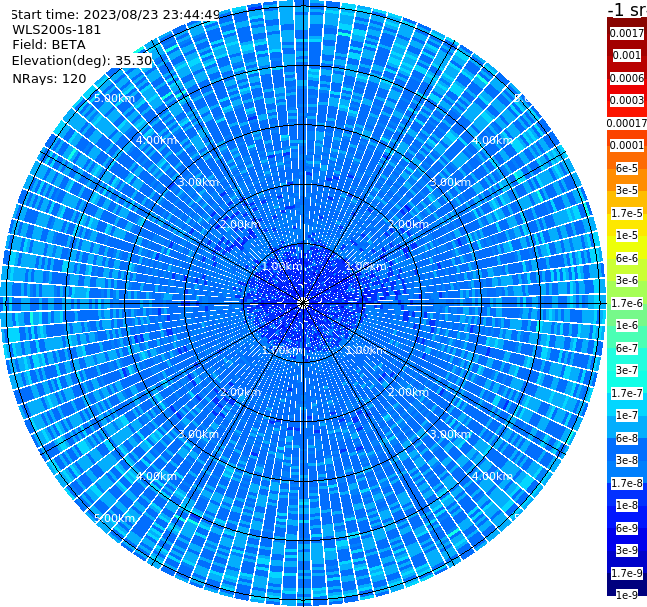Click colorbar label 3e-5
This screenshot has height=607, width=647.
point(627,190)
